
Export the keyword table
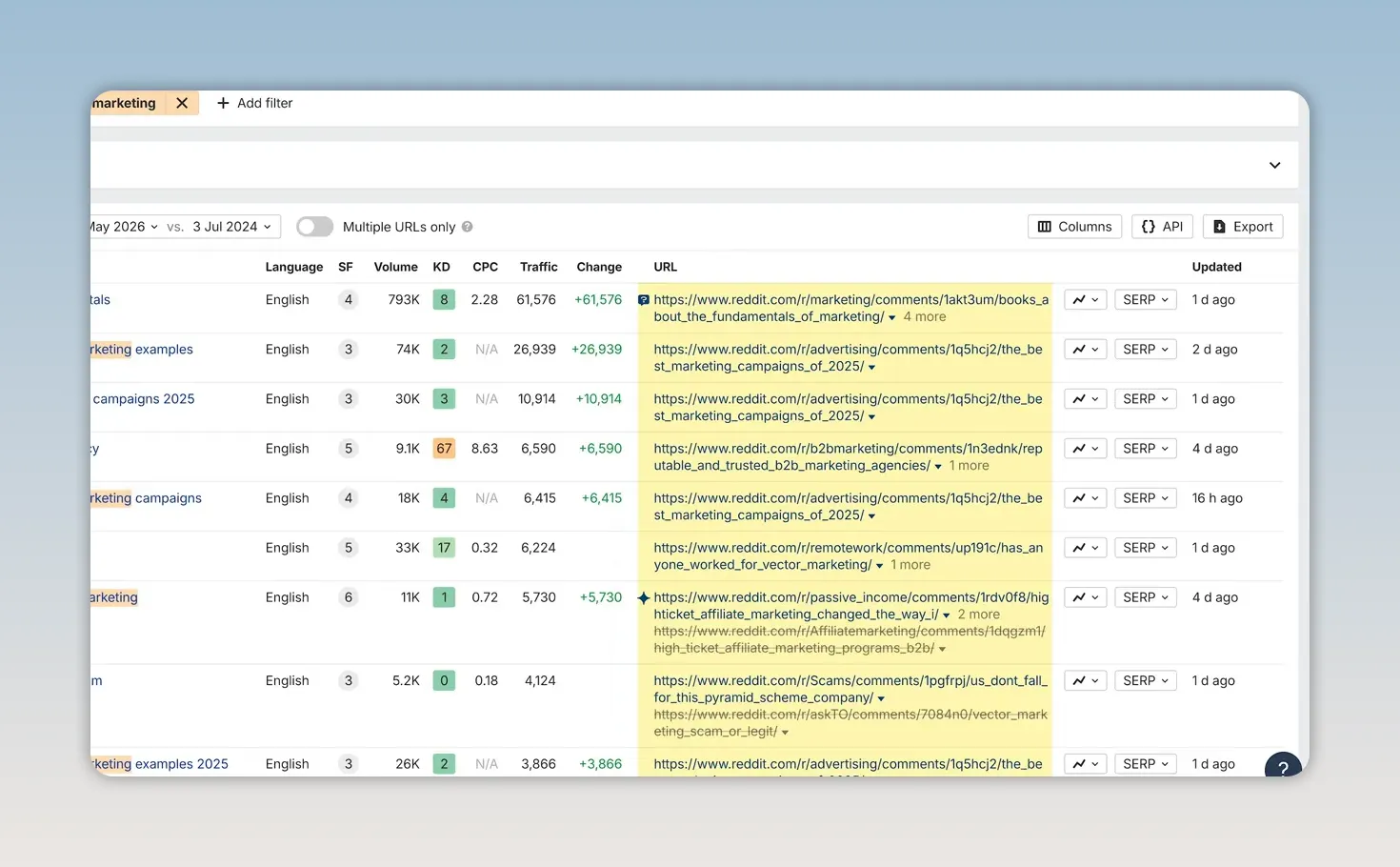[1243, 227]
